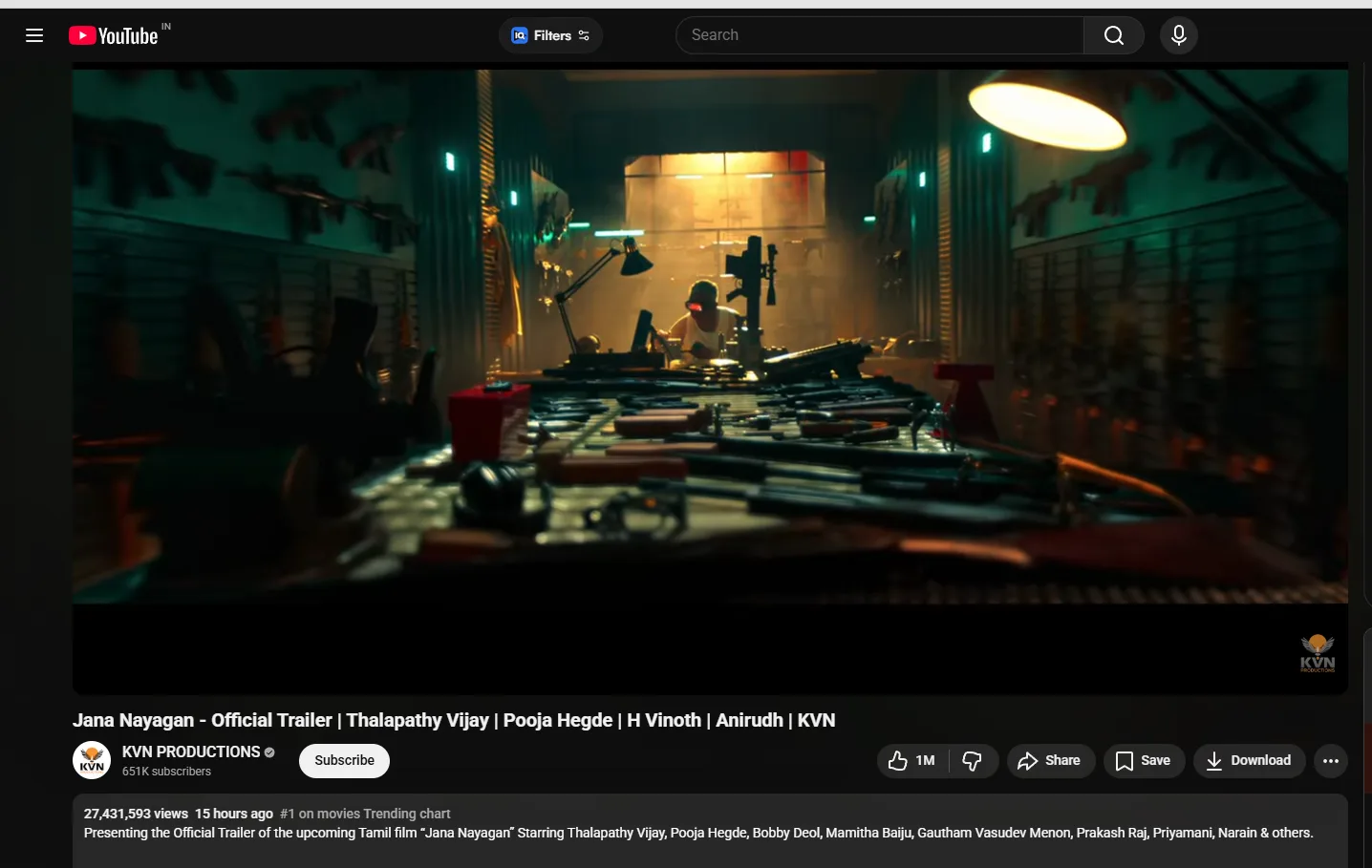Screen dimensions: 1372x868
Task: Share the Jana Nayagan trailer
Action: click(1049, 760)
